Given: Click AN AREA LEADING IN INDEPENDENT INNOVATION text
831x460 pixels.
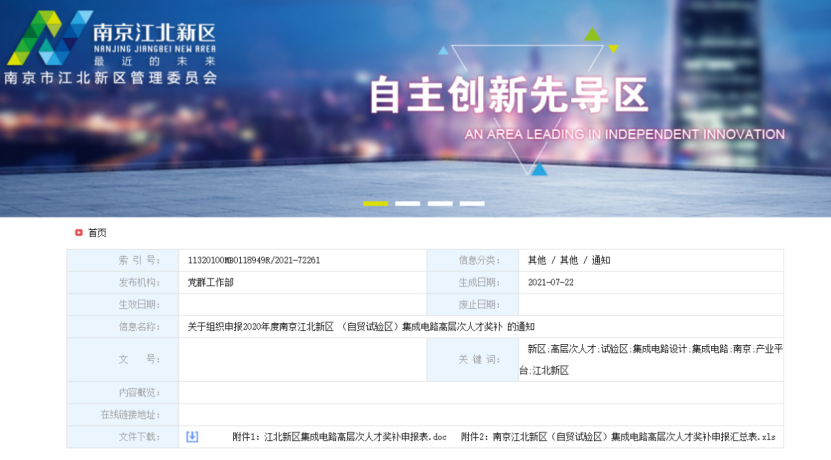Looking at the screenshot, I should pos(625,135).
